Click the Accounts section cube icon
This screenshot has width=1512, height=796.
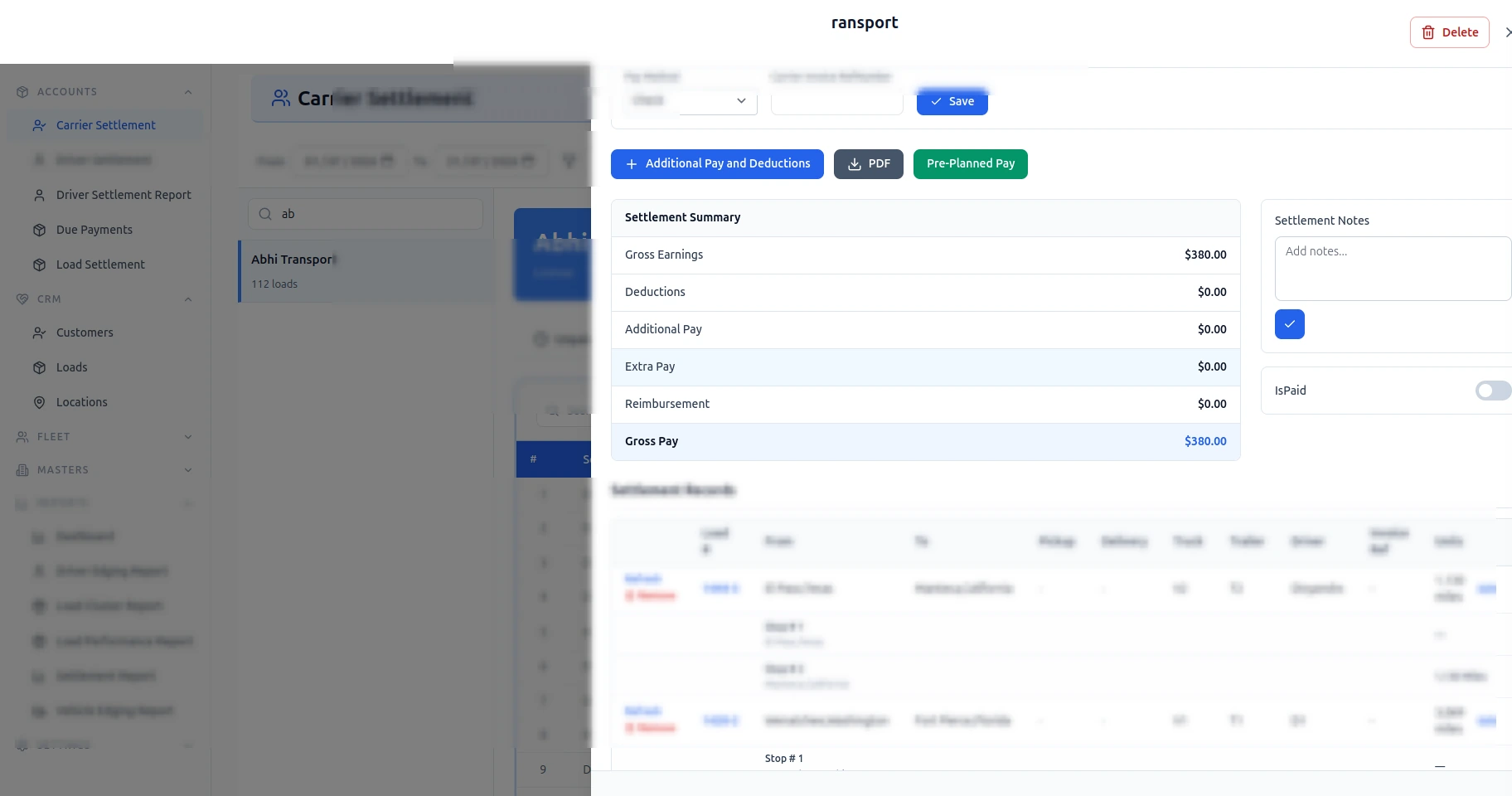tap(22, 92)
